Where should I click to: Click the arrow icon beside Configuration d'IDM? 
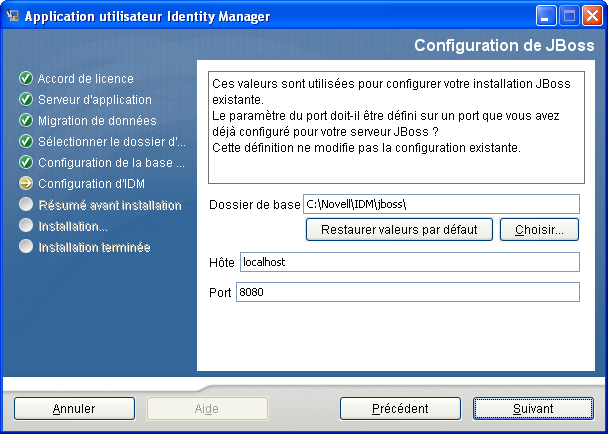click(25, 184)
